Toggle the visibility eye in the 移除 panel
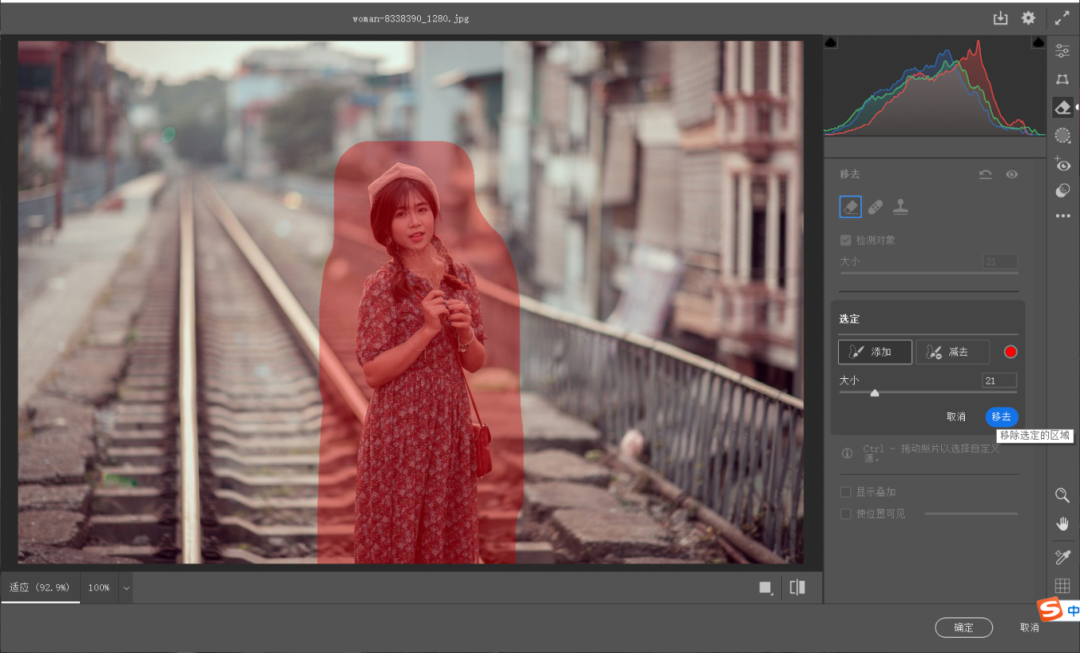This screenshot has height=653, width=1080. (x=1012, y=174)
